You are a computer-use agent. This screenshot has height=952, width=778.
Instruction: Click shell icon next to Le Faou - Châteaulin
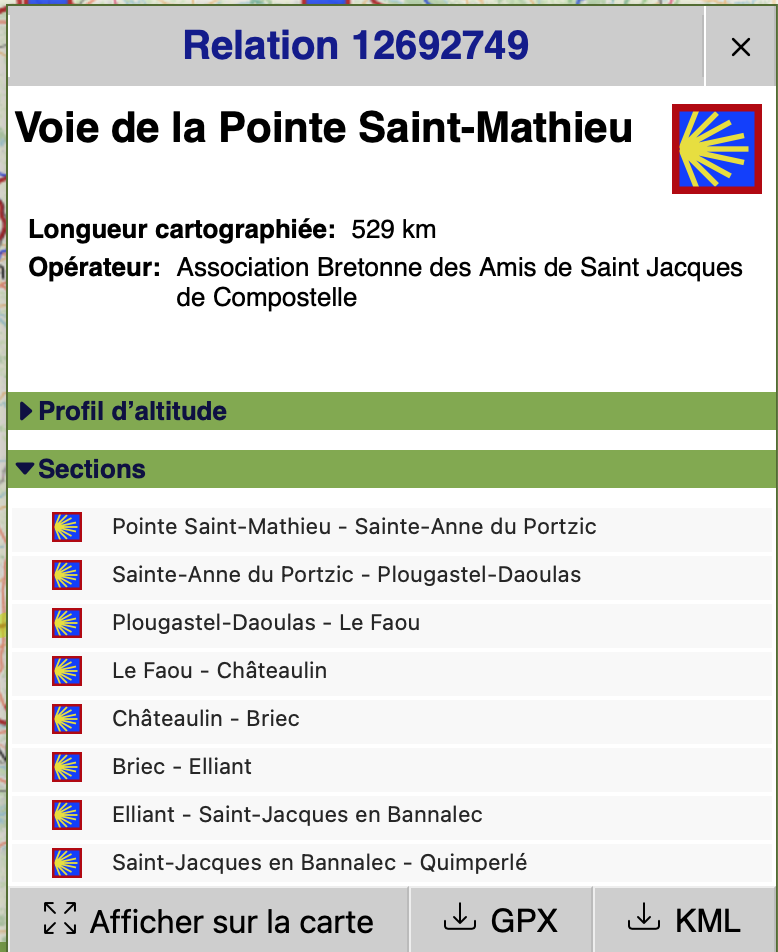66,671
